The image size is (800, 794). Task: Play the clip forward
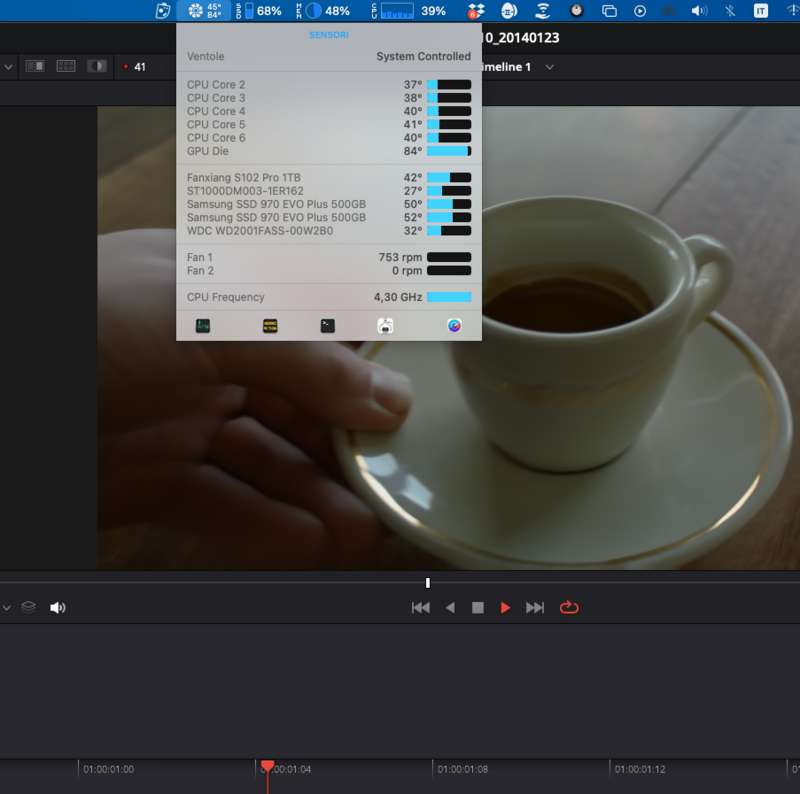(506, 607)
